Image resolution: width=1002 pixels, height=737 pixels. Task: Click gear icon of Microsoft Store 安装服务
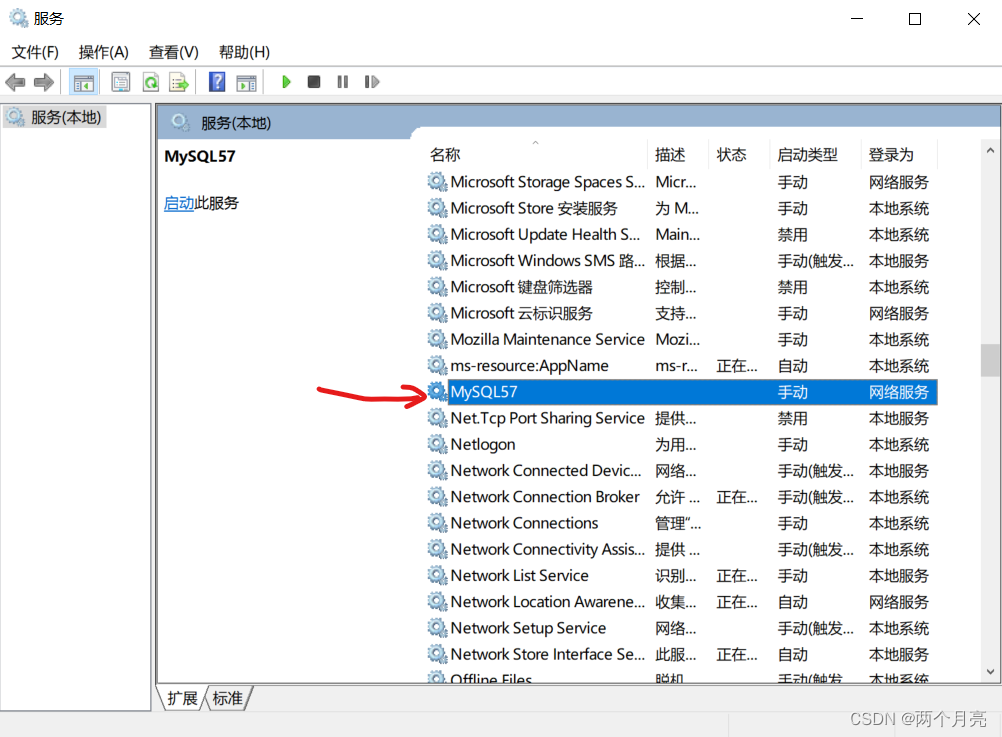click(437, 208)
